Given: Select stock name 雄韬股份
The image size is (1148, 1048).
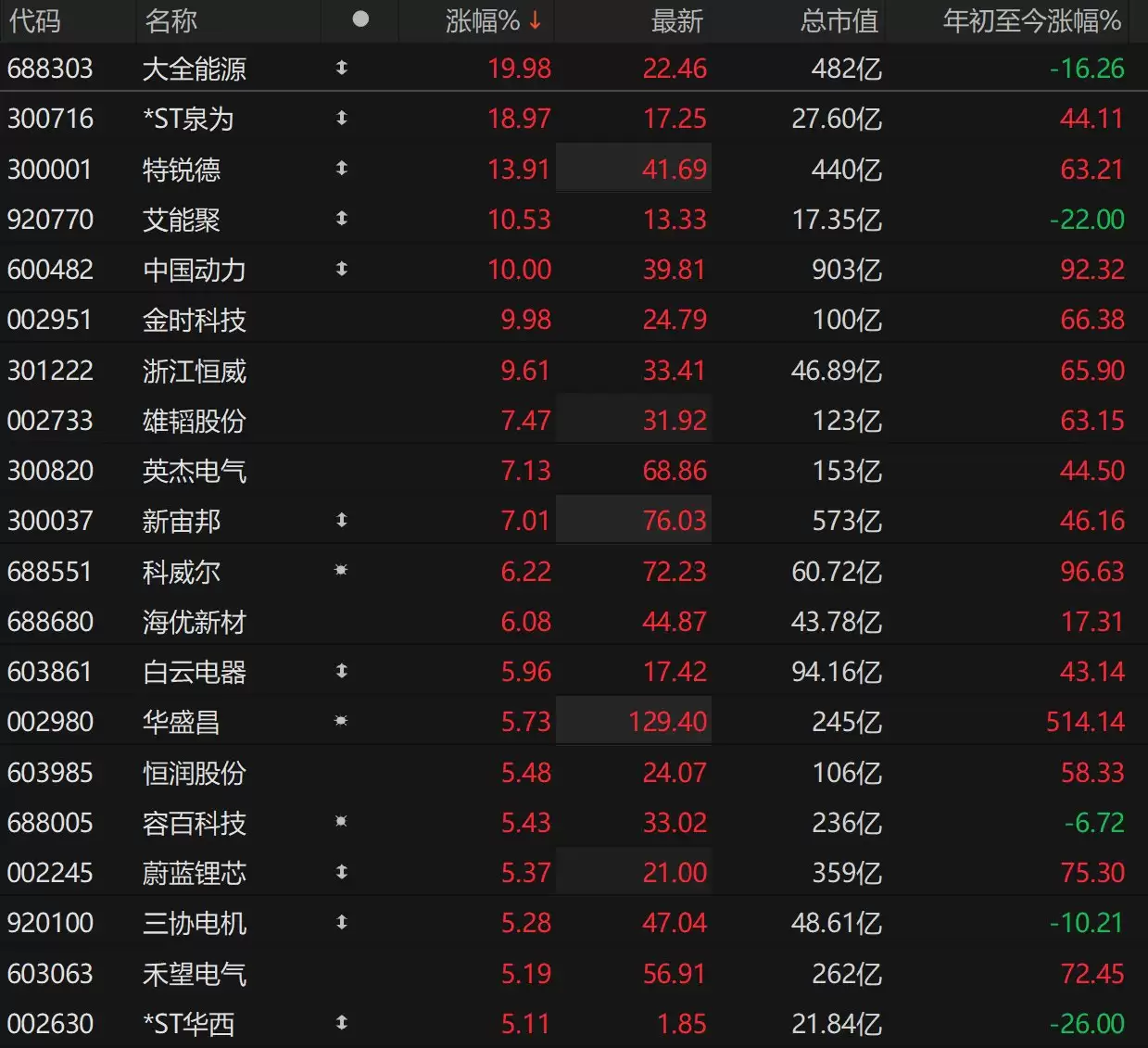Looking at the screenshot, I should pyautogui.click(x=195, y=421).
